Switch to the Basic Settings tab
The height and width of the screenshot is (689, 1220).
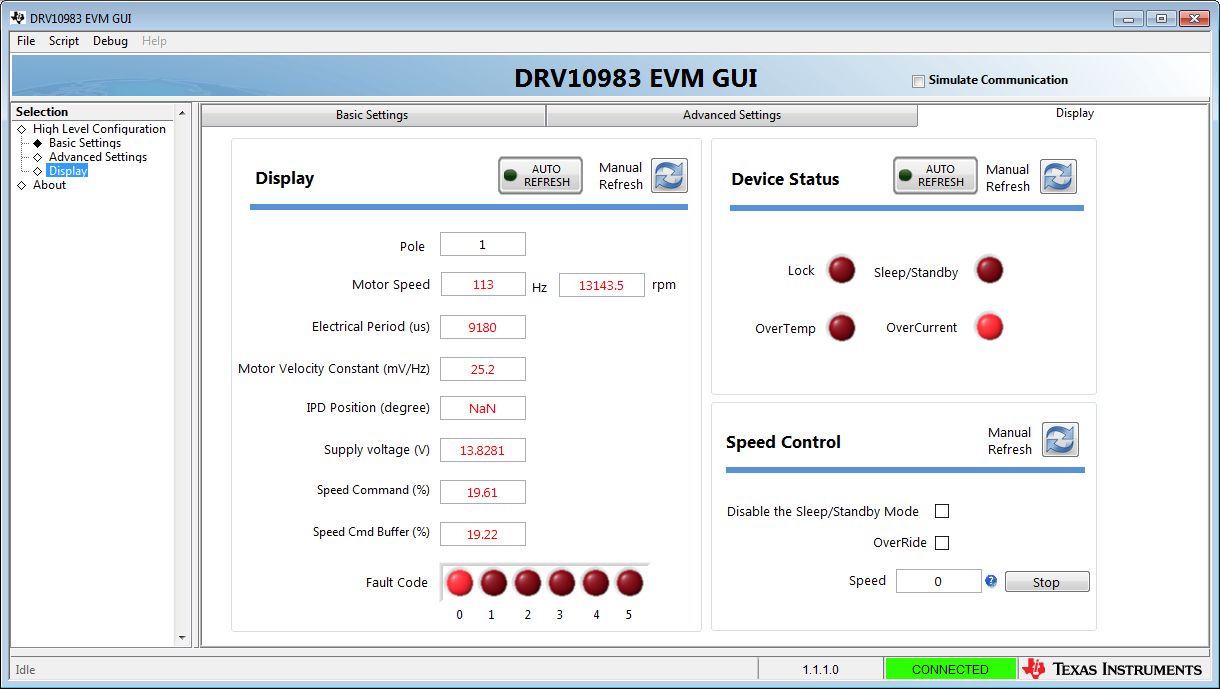(x=373, y=115)
